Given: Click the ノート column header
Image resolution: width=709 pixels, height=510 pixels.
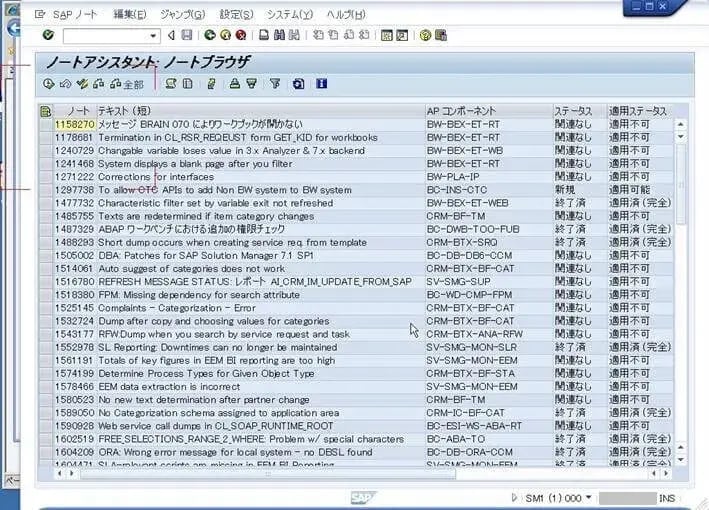Looking at the screenshot, I should coord(75,111).
